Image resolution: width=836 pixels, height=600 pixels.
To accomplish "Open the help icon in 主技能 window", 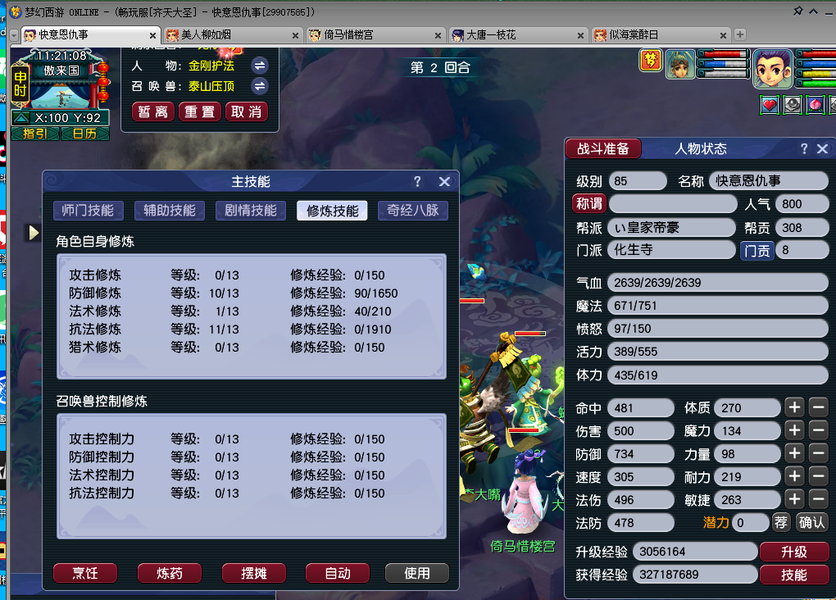I will tap(417, 182).
